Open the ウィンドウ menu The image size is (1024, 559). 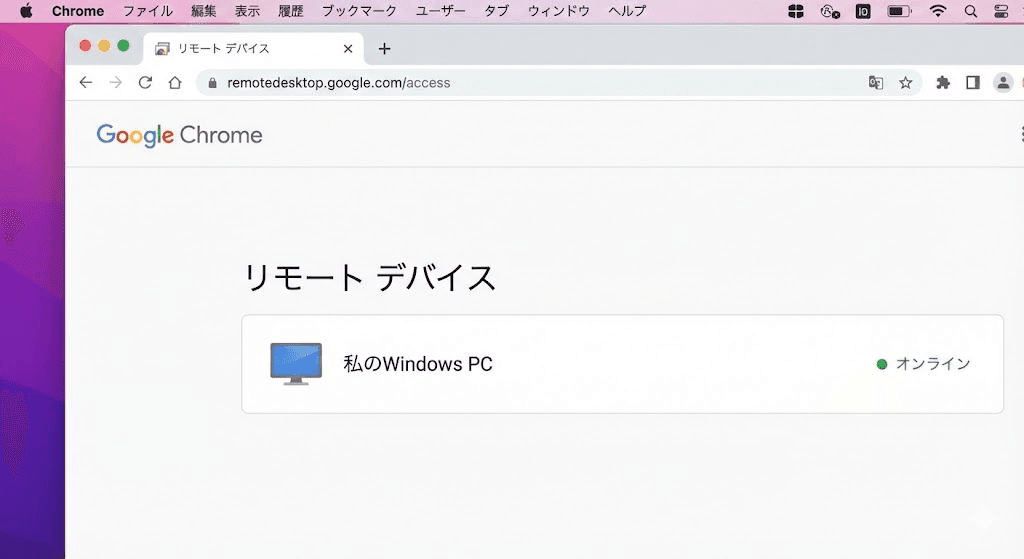click(558, 11)
